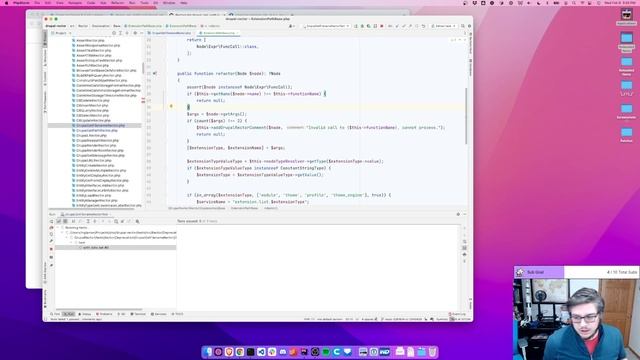Open EntityManagerRector.php in Project tree
Screen dimensions: 640x360
96,200
